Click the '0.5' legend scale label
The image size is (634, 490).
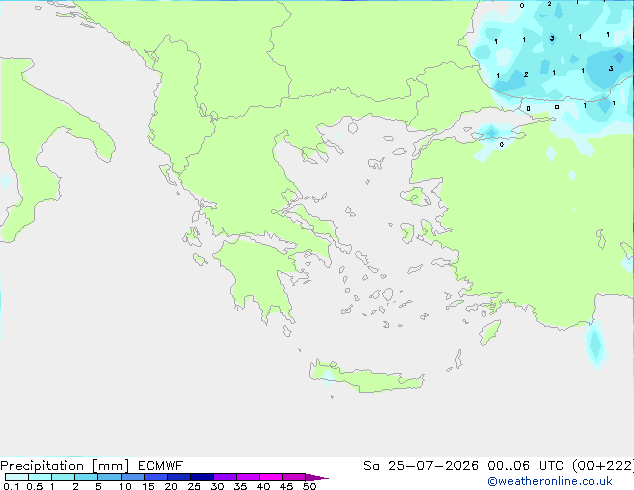[x=35, y=486]
